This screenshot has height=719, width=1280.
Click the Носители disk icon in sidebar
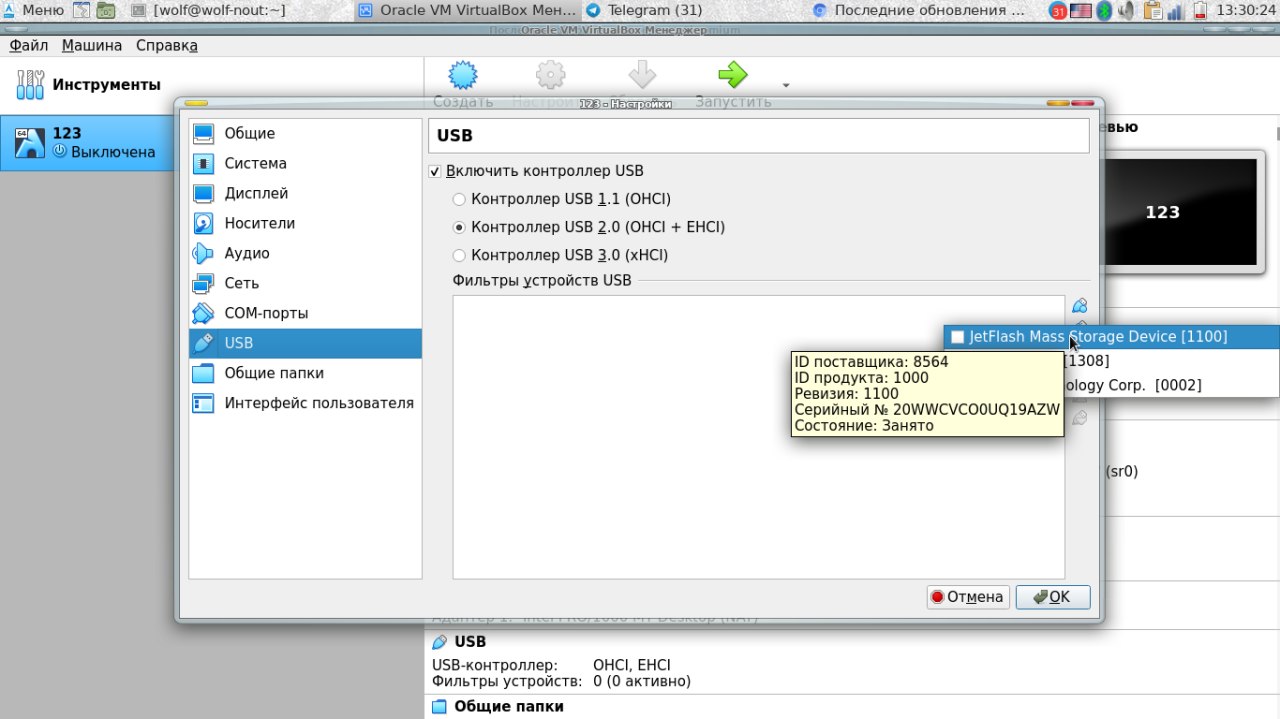click(203, 223)
